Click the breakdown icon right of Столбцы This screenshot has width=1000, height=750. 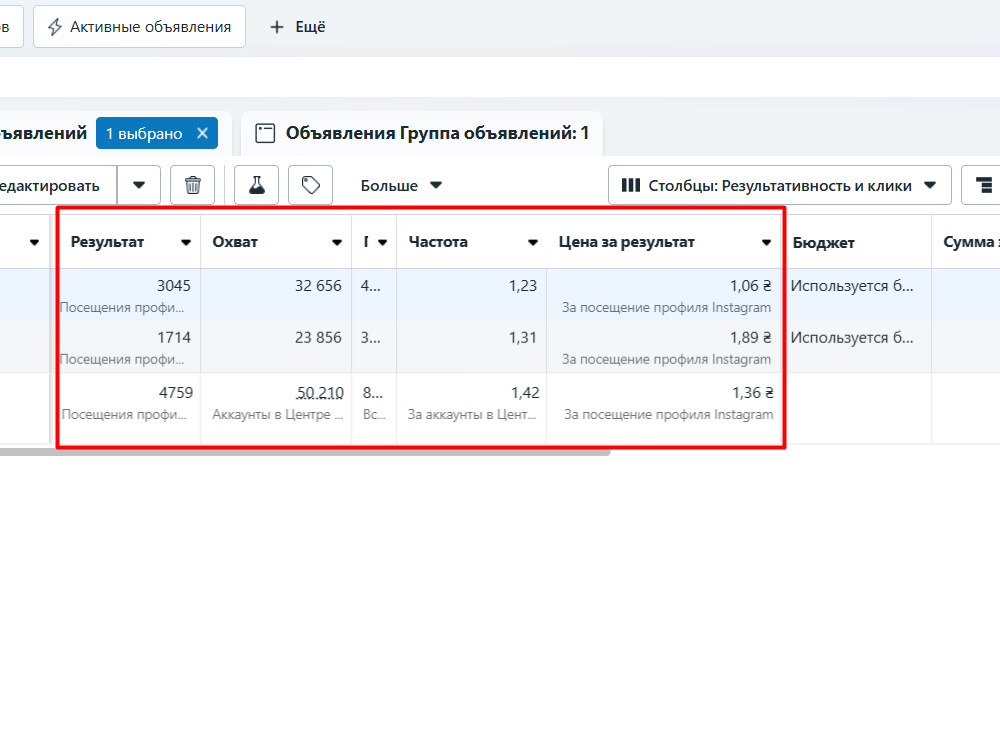[x=983, y=186]
